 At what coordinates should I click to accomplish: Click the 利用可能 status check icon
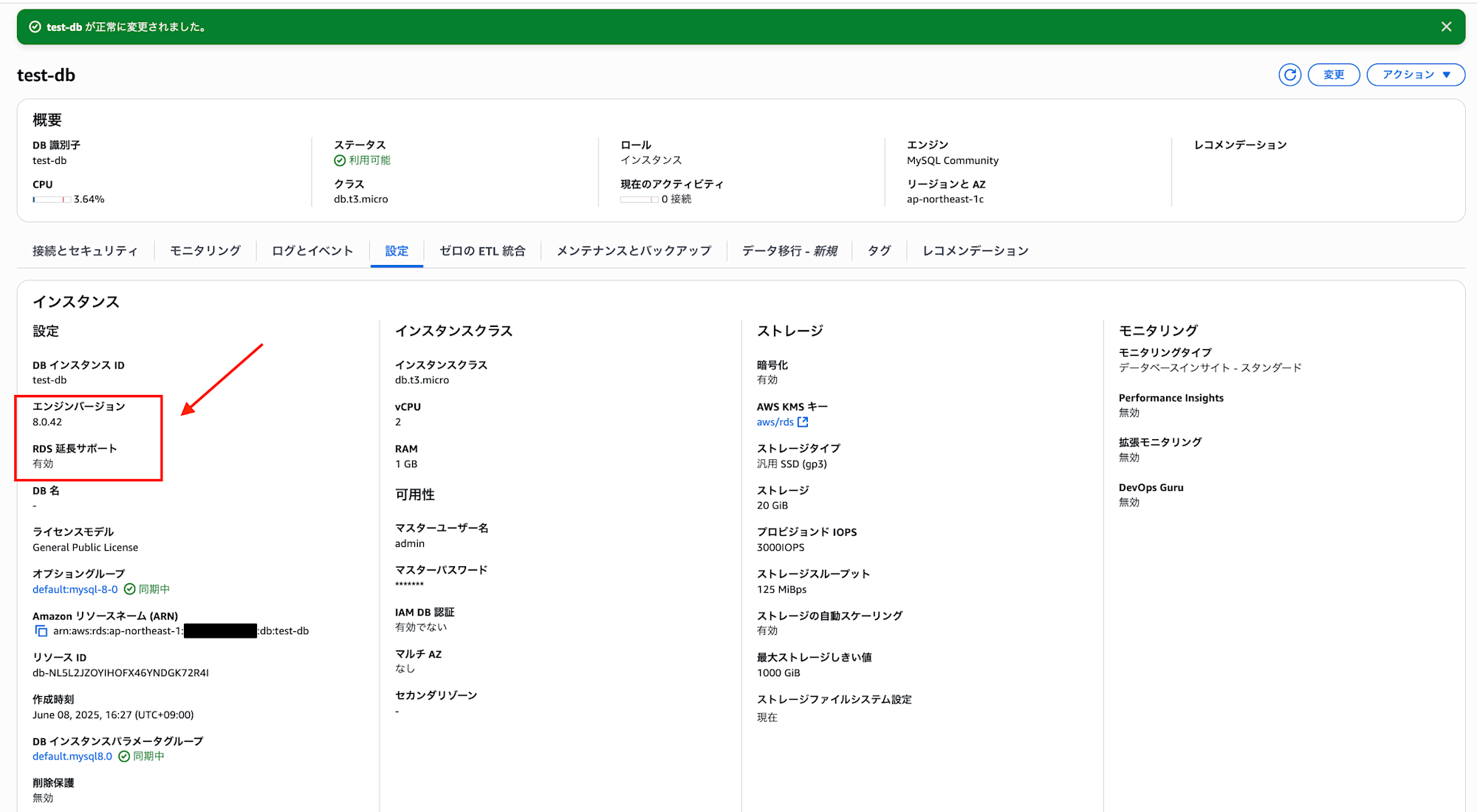[x=340, y=160]
